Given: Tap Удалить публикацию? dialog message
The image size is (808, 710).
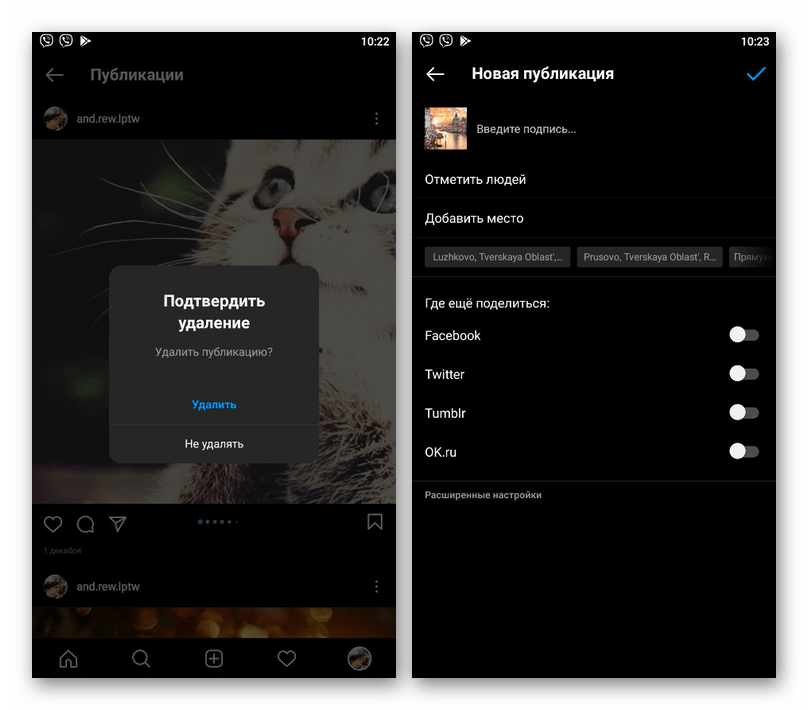Looking at the screenshot, I should tap(214, 352).
